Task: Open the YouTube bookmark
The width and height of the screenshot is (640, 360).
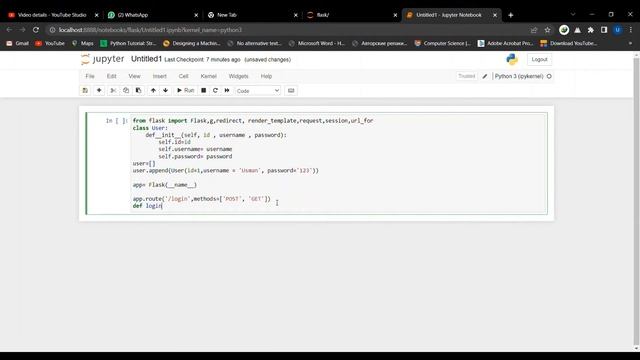Action: coord(50,43)
